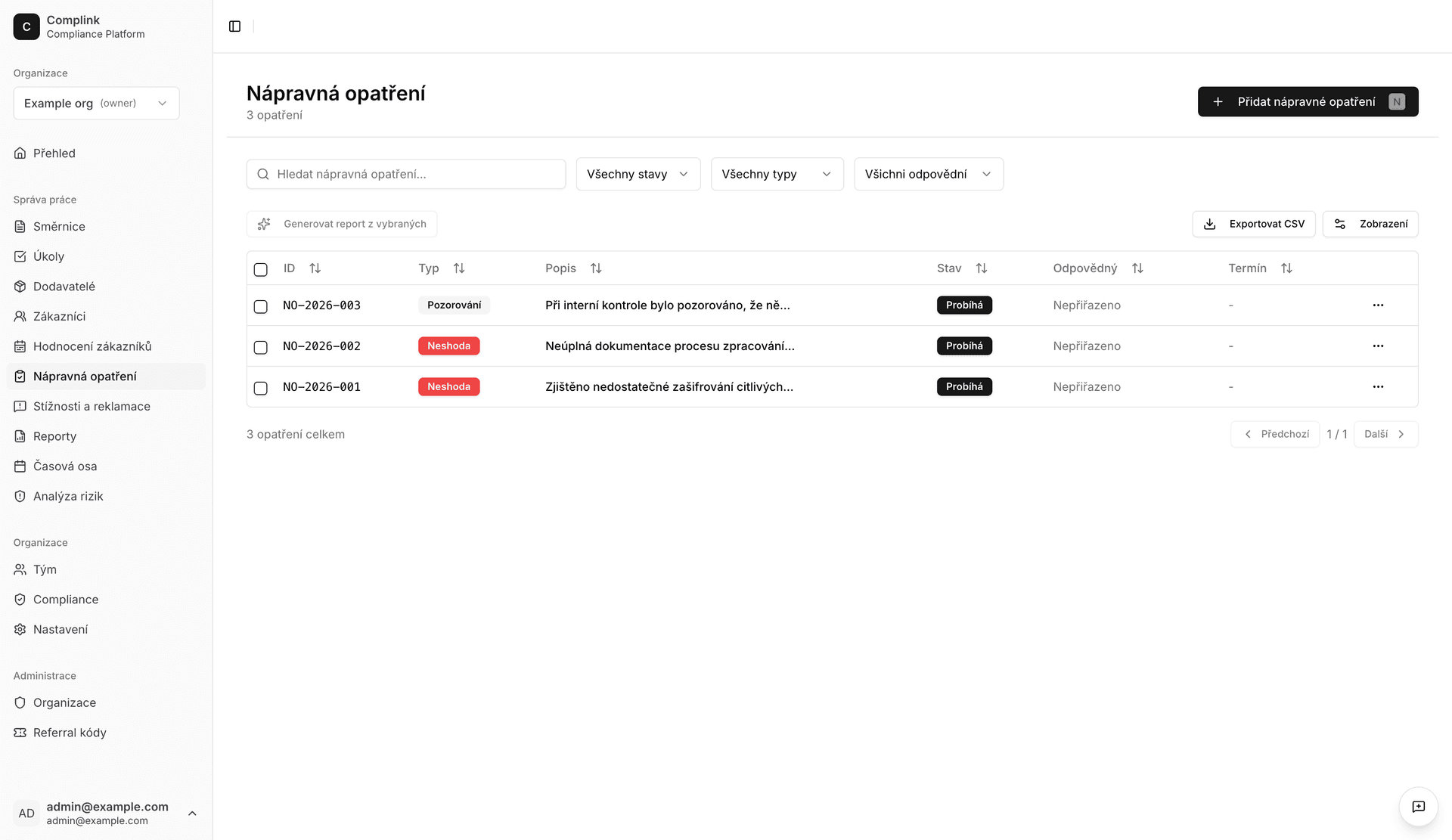Image resolution: width=1452 pixels, height=840 pixels.
Task: Go to Stížnosti a reklamace in sidebar
Action: 92,407
